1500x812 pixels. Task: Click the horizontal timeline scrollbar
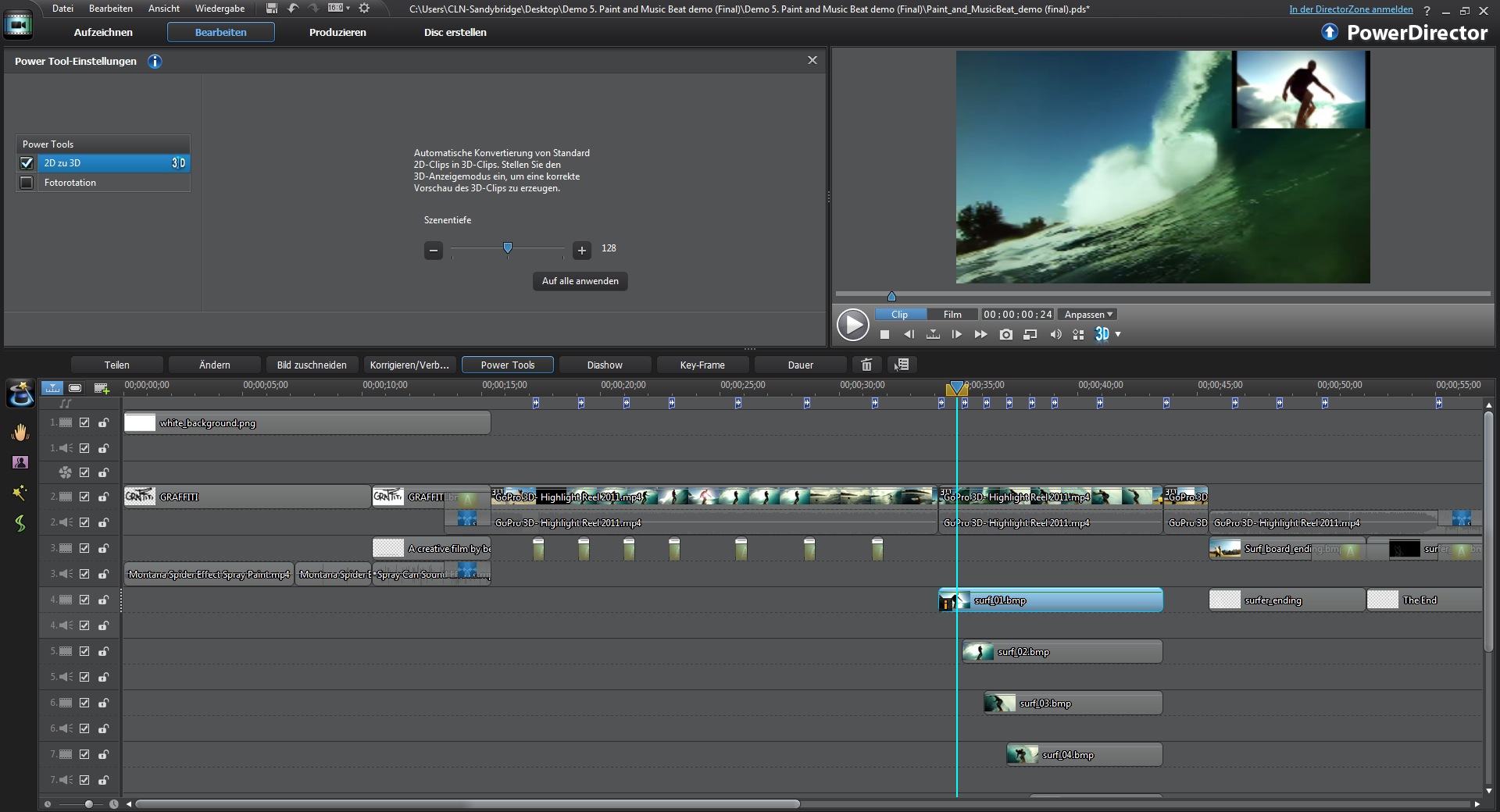point(467,803)
